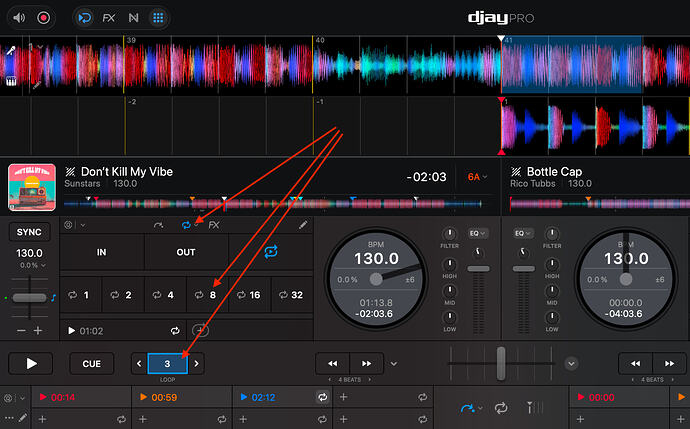
Task: Show the sampler grid panel
Action: (x=158, y=18)
